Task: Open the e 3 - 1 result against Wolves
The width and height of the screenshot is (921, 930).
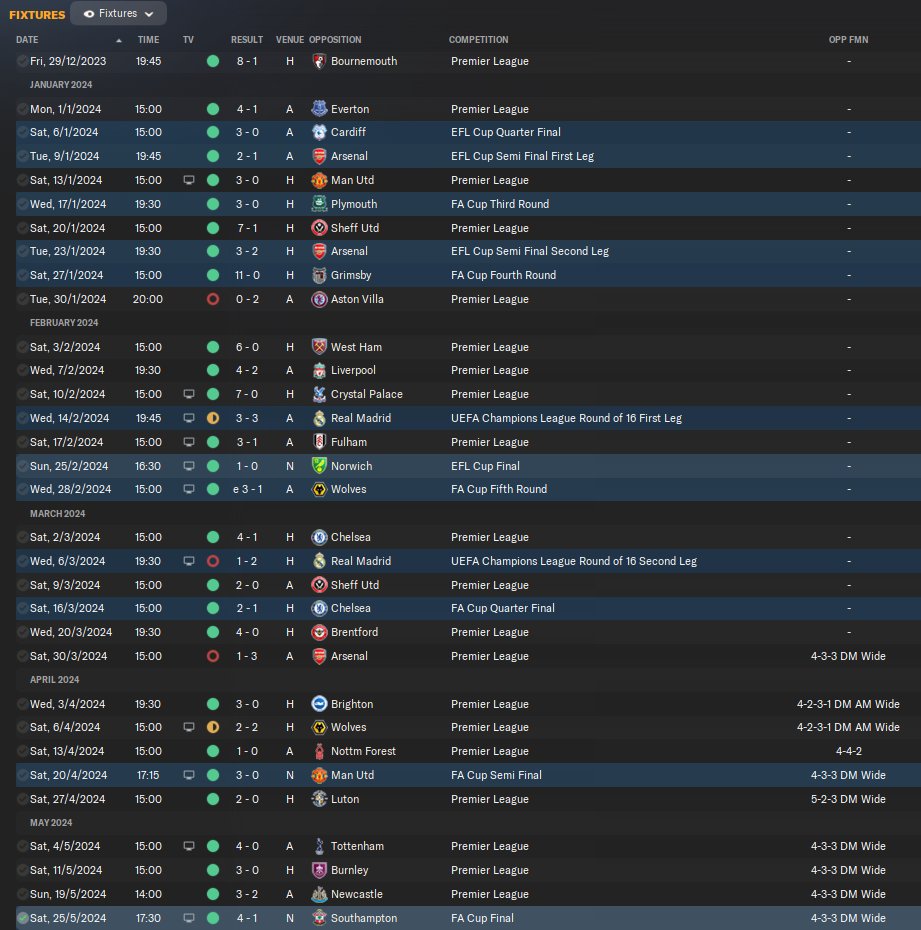Action: 247,489
